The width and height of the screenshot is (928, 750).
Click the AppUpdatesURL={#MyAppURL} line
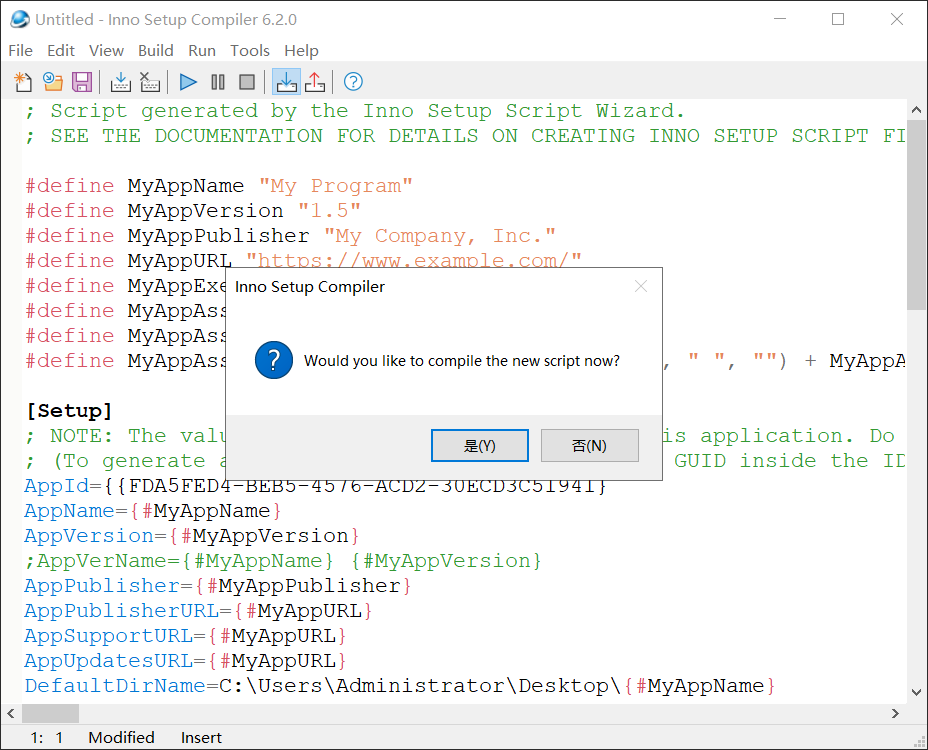point(185,660)
